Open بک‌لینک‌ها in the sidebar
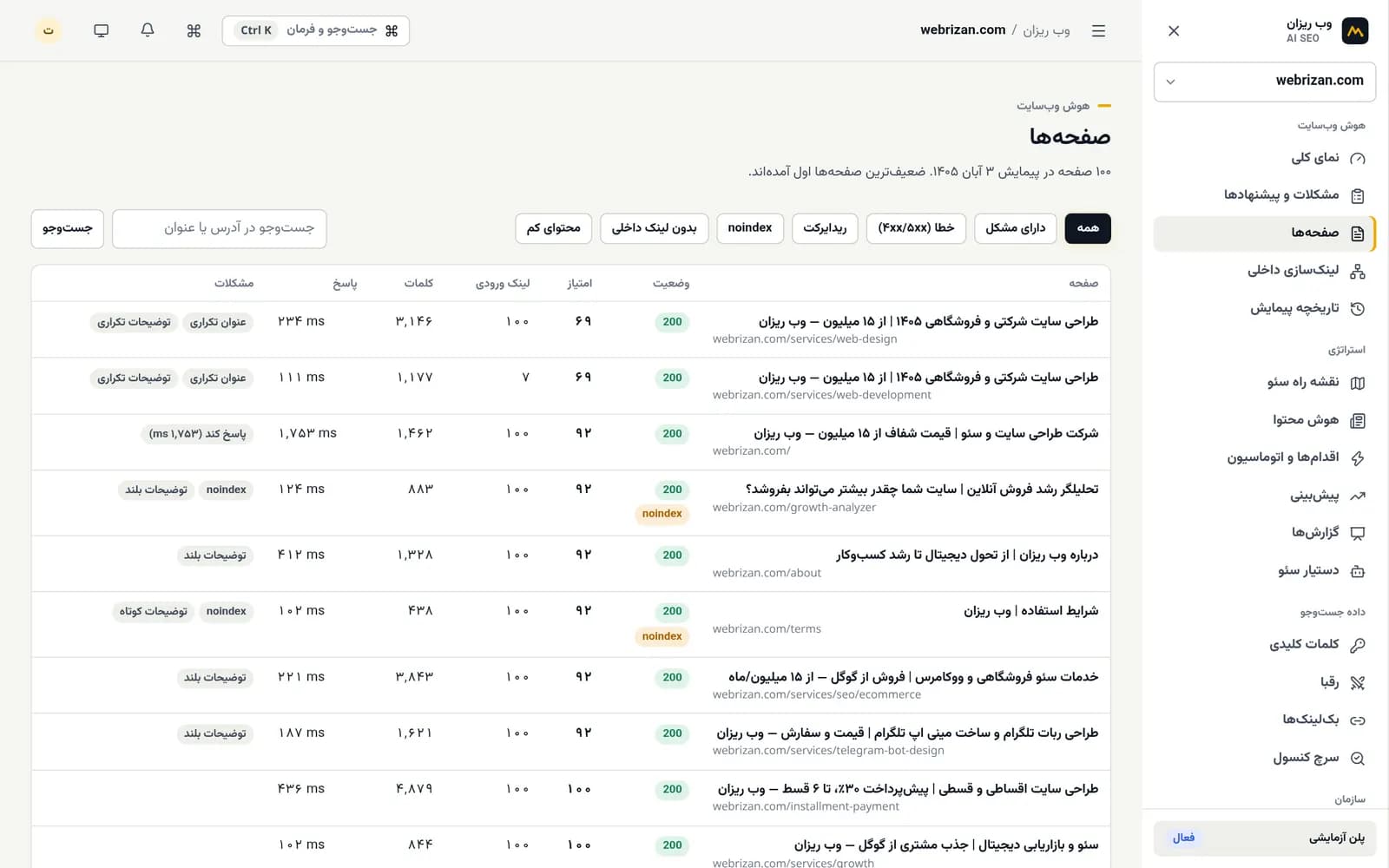1389x868 pixels. [x=1265, y=720]
